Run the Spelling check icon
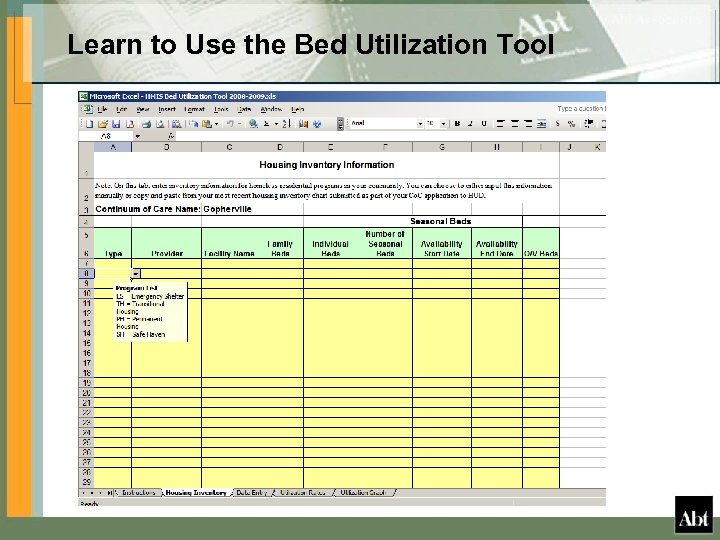The height and width of the screenshot is (540, 720). [176, 124]
